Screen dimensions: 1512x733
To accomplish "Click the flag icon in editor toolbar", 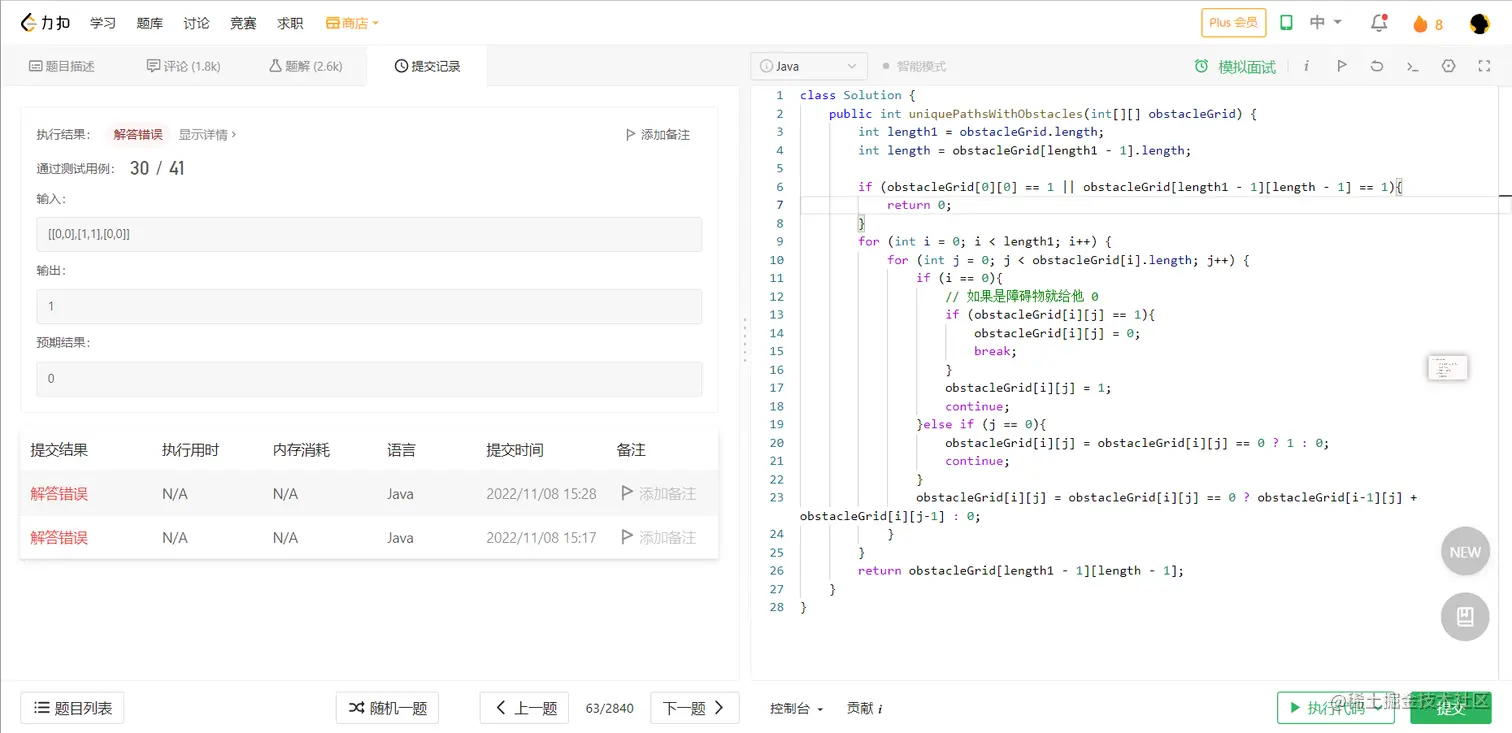I will pos(1342,66).
